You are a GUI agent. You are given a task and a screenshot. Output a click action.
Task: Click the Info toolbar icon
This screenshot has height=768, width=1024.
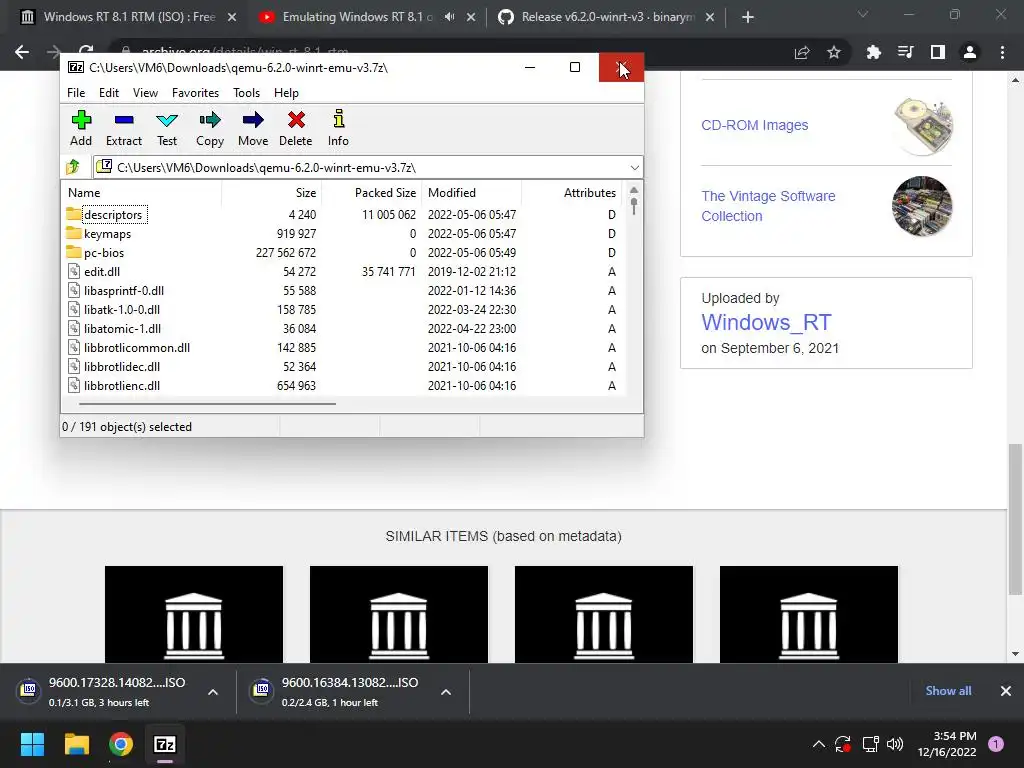click(x=338, y=128)
